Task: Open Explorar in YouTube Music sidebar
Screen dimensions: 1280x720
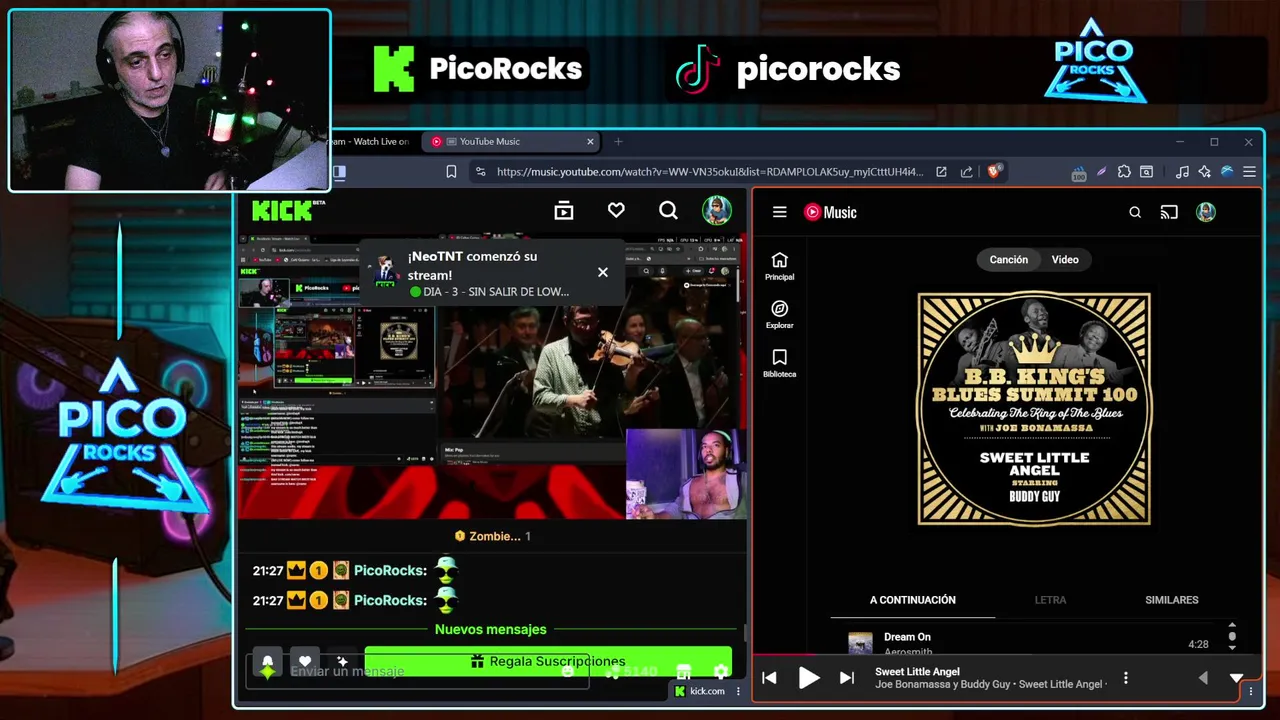Action: pyautogui.click(x=780, y=315)
